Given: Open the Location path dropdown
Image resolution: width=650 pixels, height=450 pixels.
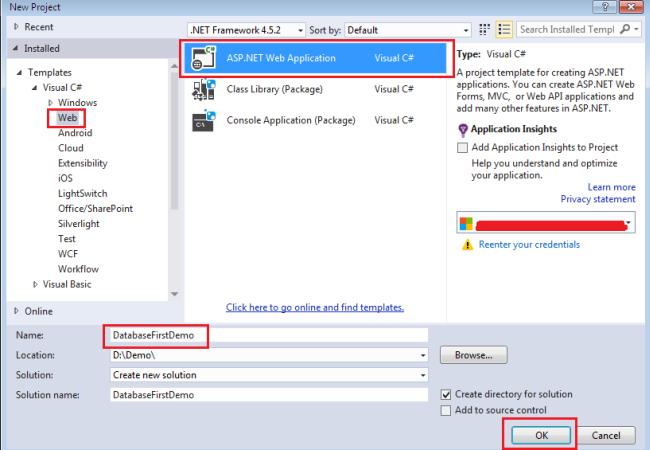Looking at the screenshot, I should (423, 356).
